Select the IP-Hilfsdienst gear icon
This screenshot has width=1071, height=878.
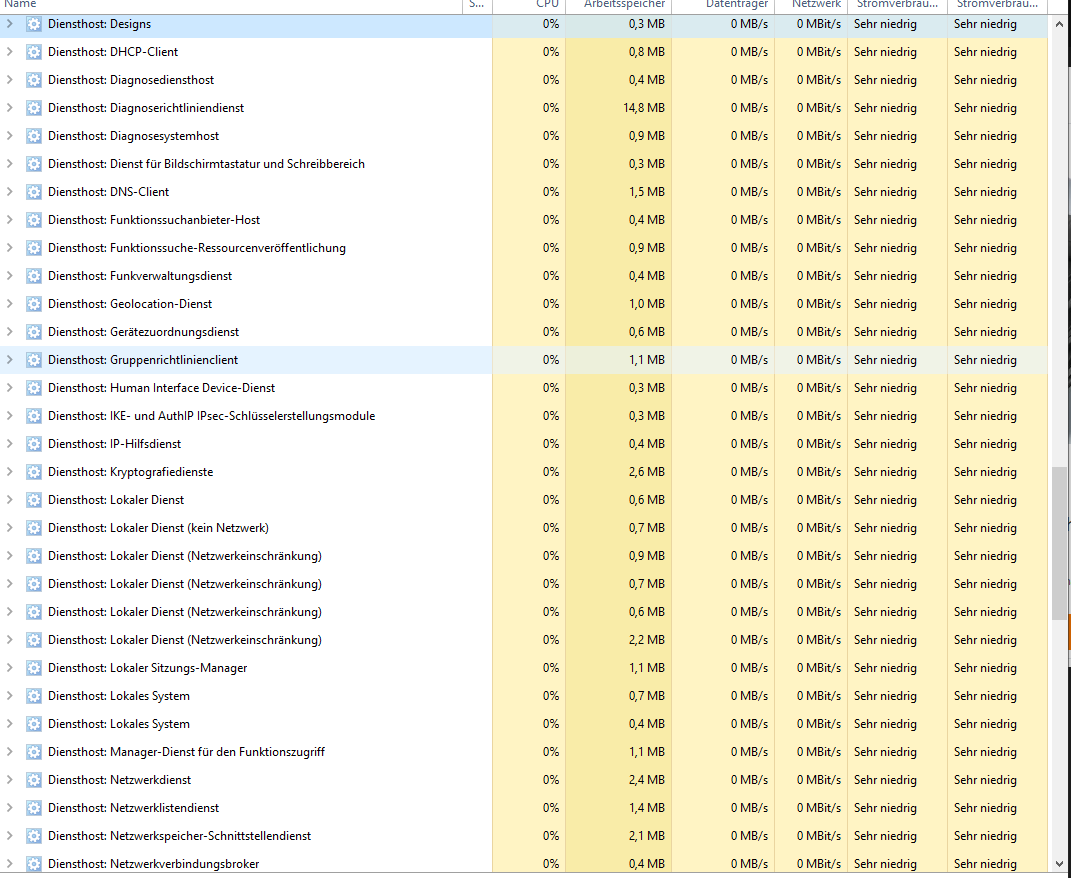point(33,444)
